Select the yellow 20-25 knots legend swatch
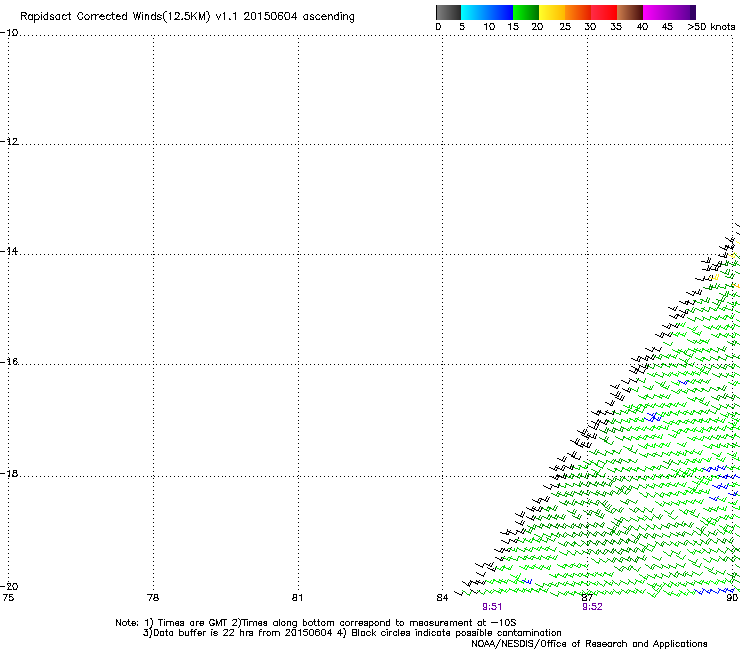 [x=552, y=12]
